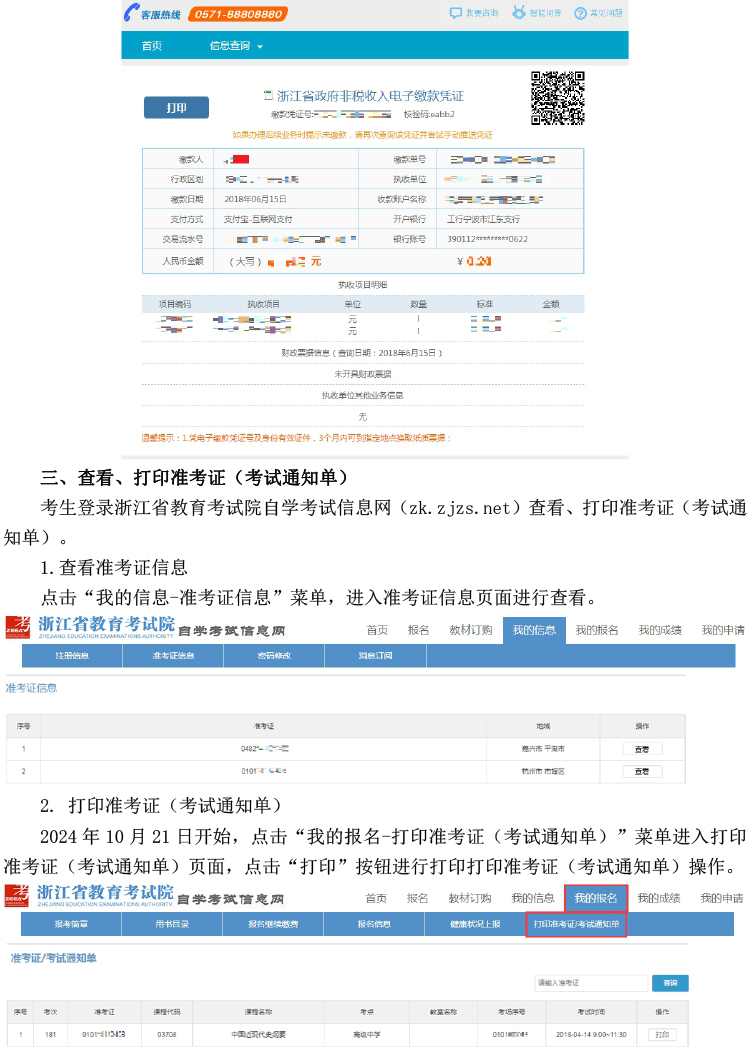750x1060 pixels.
Task: Click 教材订购 tab in the 考试通知单 page header
Action: point(469,898)
